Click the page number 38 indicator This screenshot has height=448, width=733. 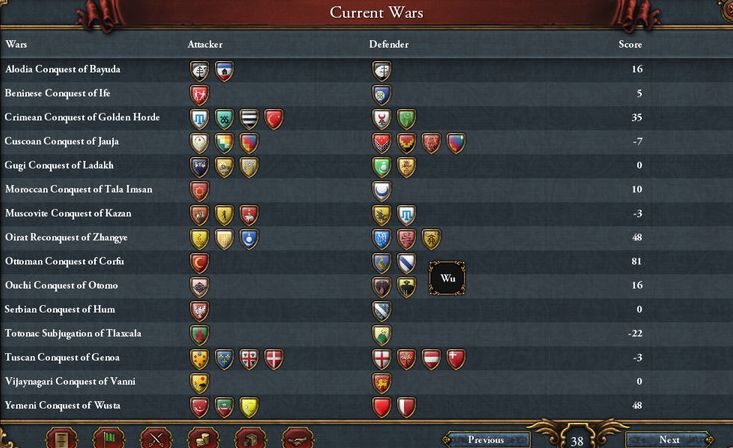tap(577, 441)
